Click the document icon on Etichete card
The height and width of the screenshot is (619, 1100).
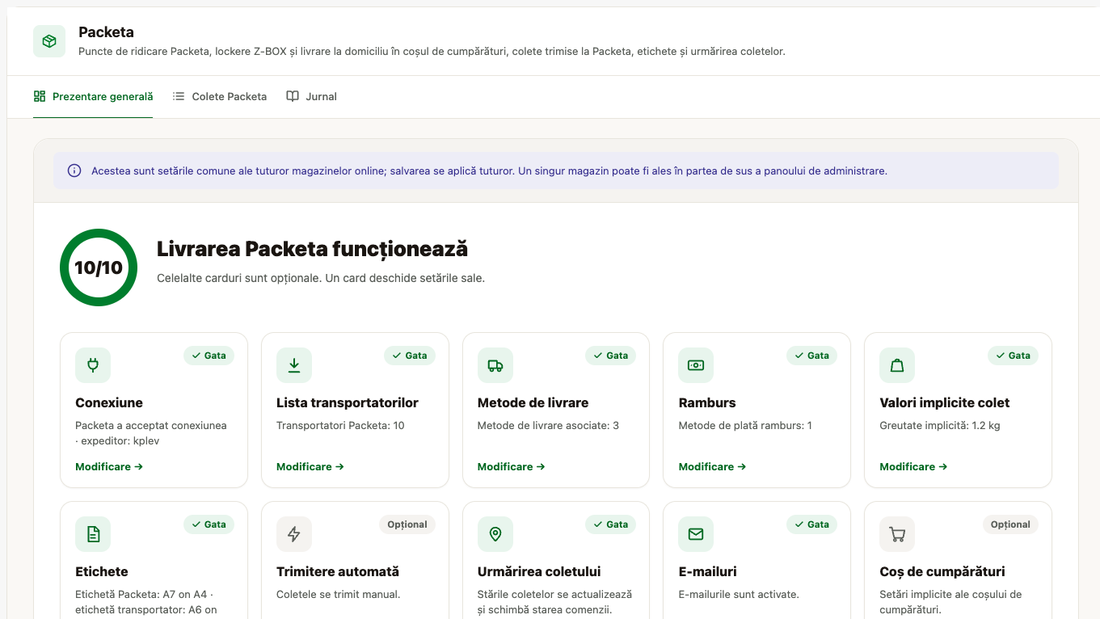[93, 534]
